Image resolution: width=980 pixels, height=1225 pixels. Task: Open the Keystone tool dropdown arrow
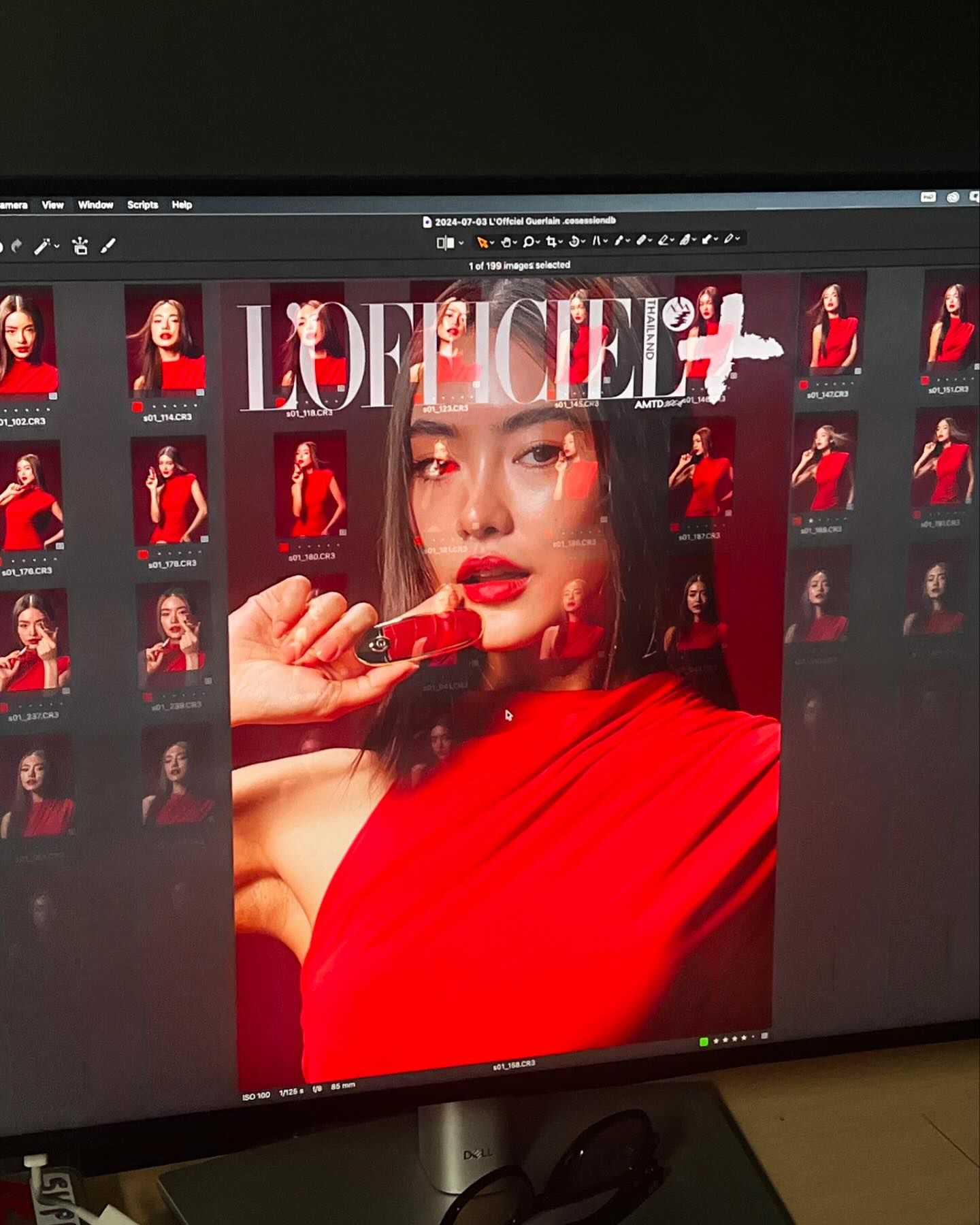[606, 240]
